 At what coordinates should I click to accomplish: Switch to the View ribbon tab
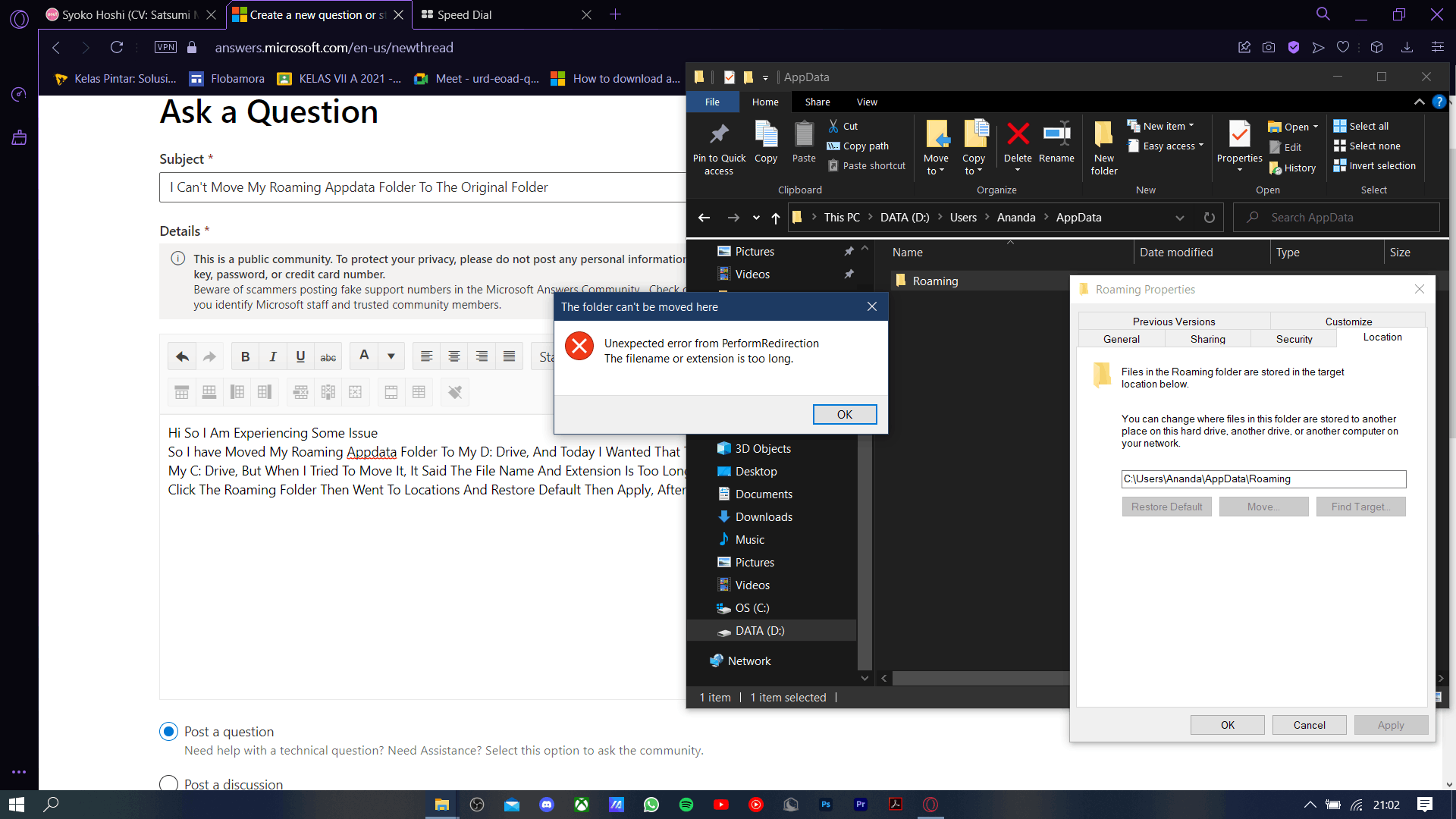point(867,102)
